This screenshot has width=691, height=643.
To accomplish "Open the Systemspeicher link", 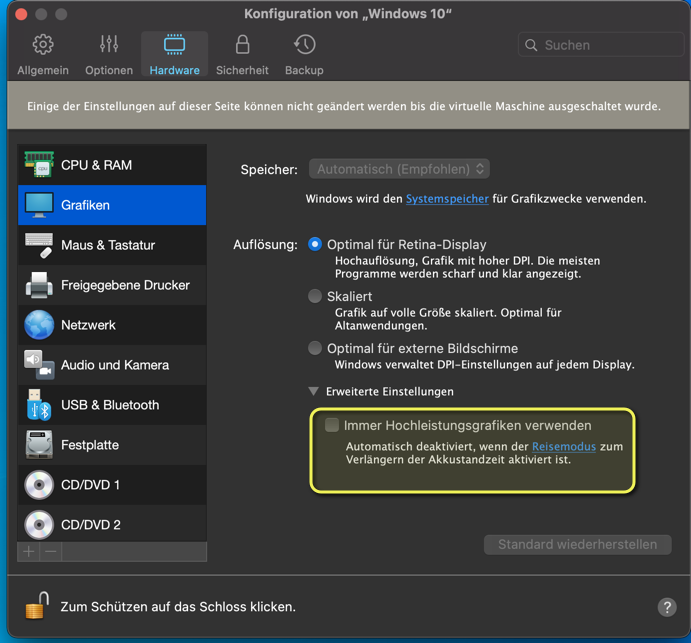I will (447, 199).
